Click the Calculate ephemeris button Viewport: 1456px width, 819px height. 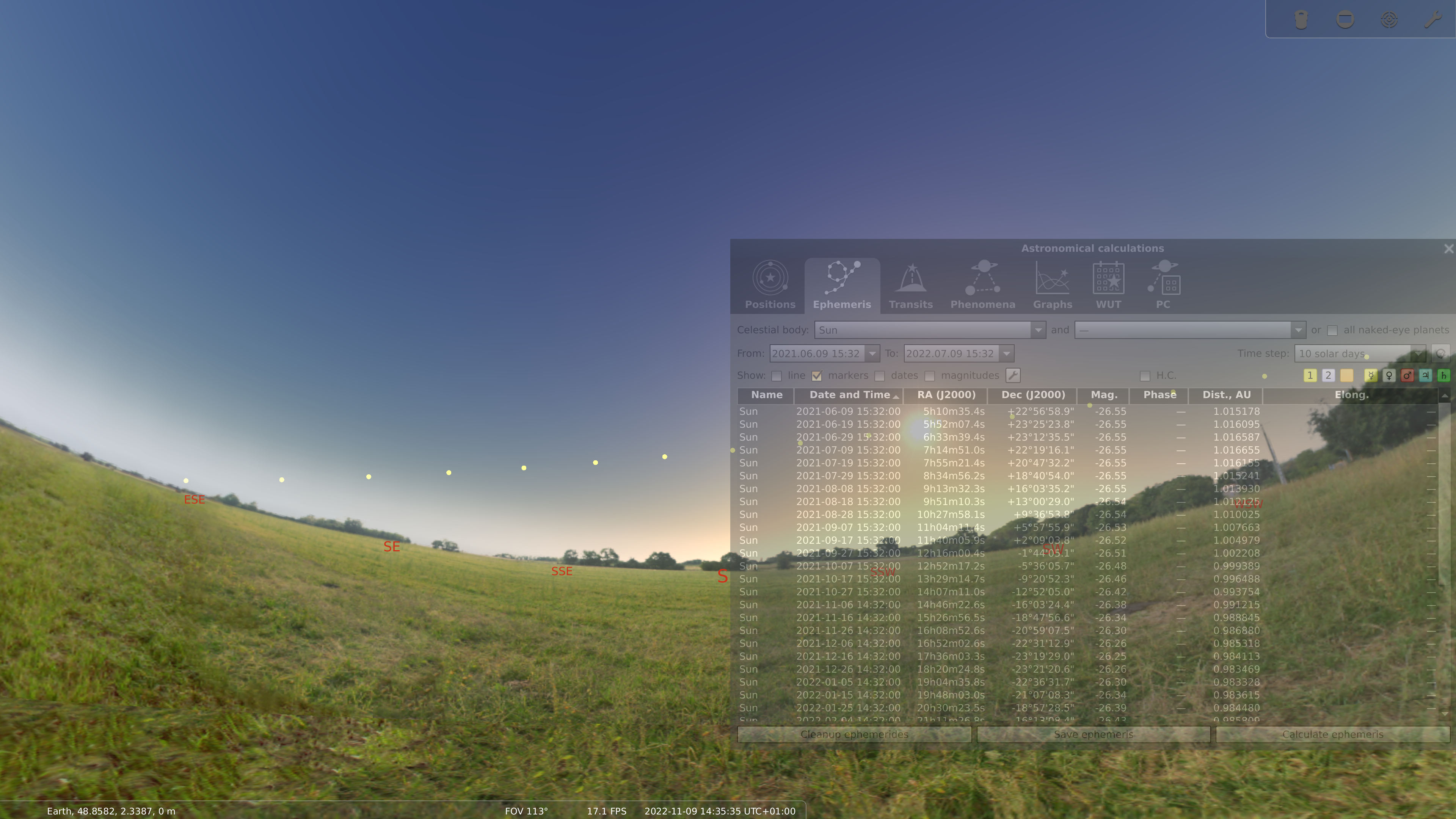pos(1332,734)
